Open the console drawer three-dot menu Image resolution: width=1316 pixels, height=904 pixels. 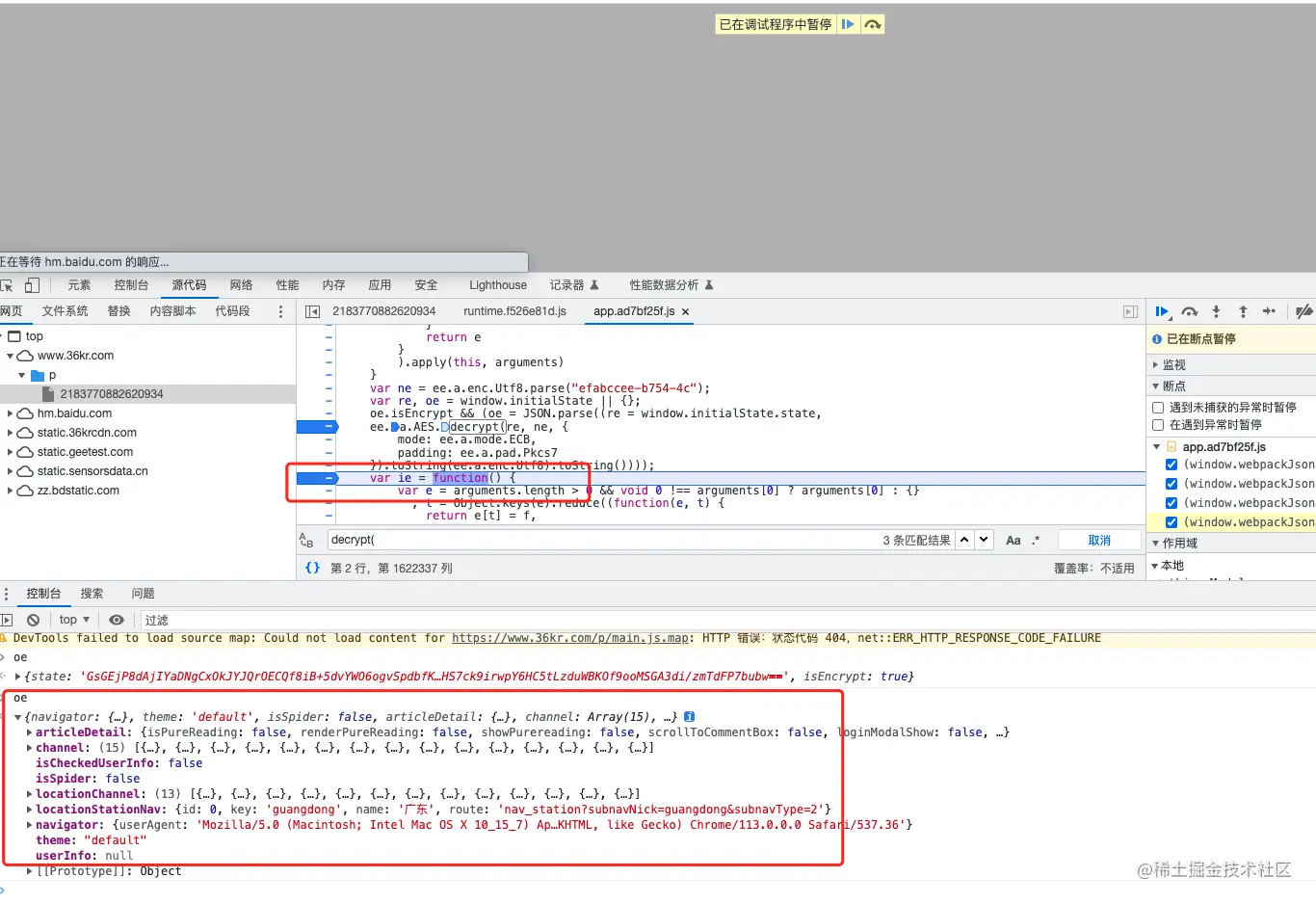[x=6, y=594]
